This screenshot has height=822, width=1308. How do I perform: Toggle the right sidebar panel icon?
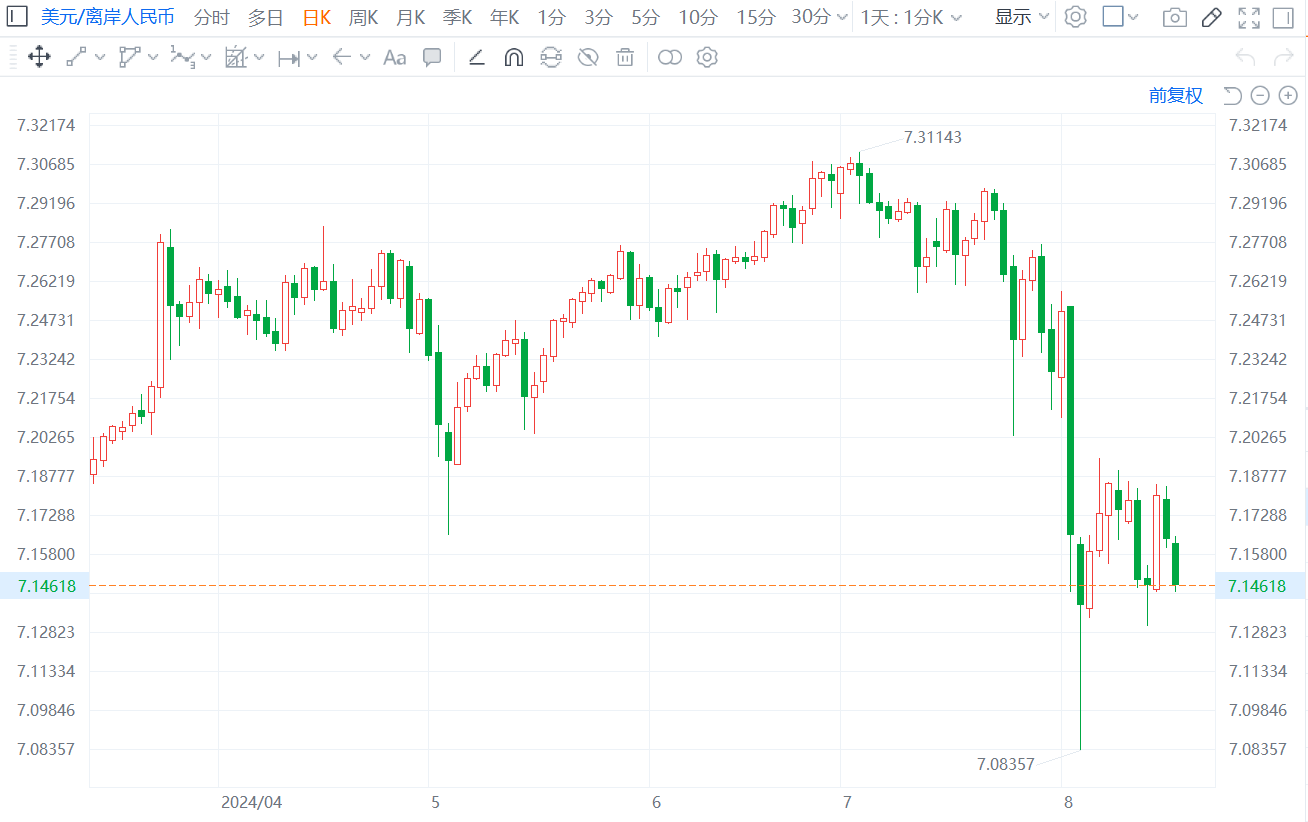(1284, 17)
